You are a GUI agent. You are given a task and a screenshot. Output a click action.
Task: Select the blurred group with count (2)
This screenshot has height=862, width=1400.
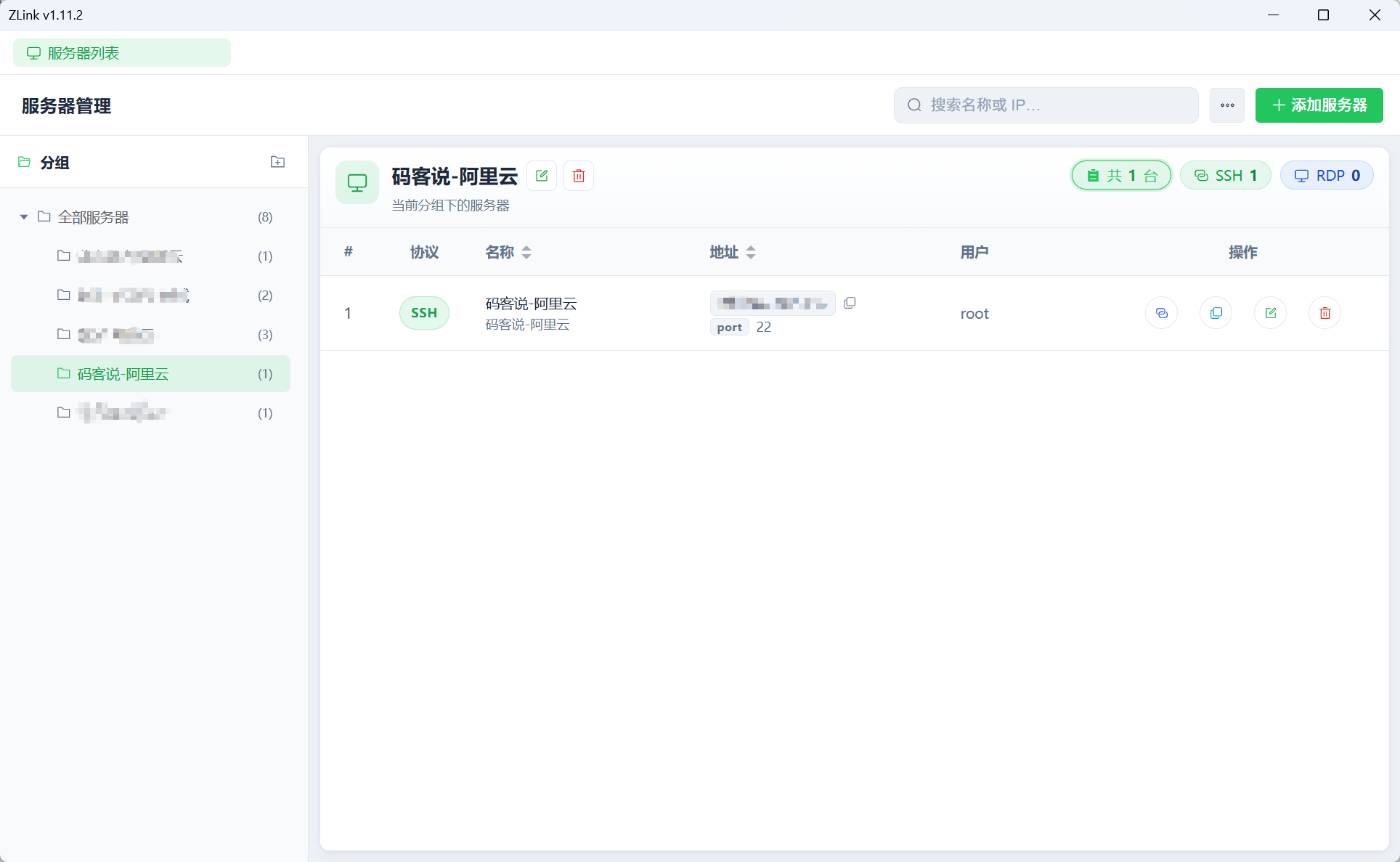point(150,296)
